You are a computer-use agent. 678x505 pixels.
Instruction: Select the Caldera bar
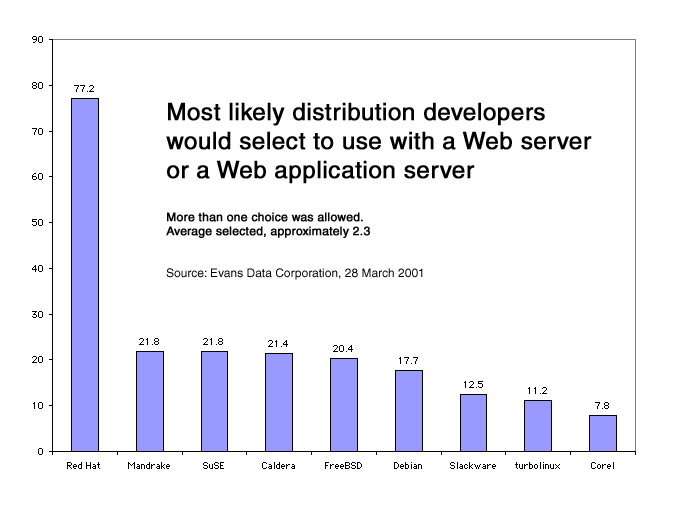click(x=278, y=402)
